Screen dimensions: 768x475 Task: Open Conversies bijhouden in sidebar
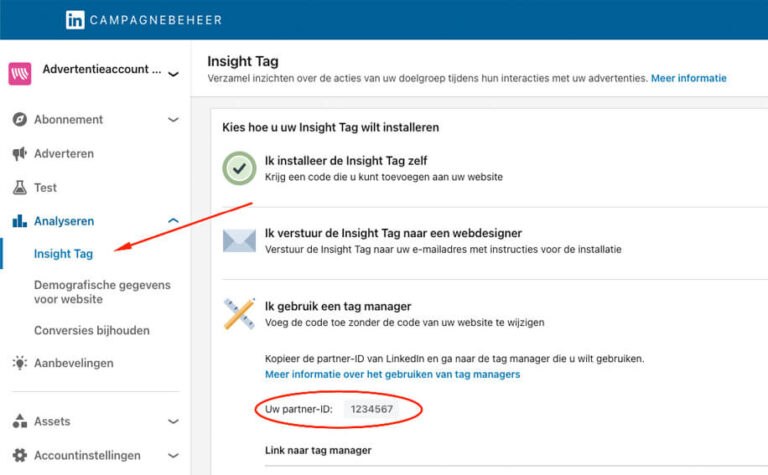[x=92, y=331]
